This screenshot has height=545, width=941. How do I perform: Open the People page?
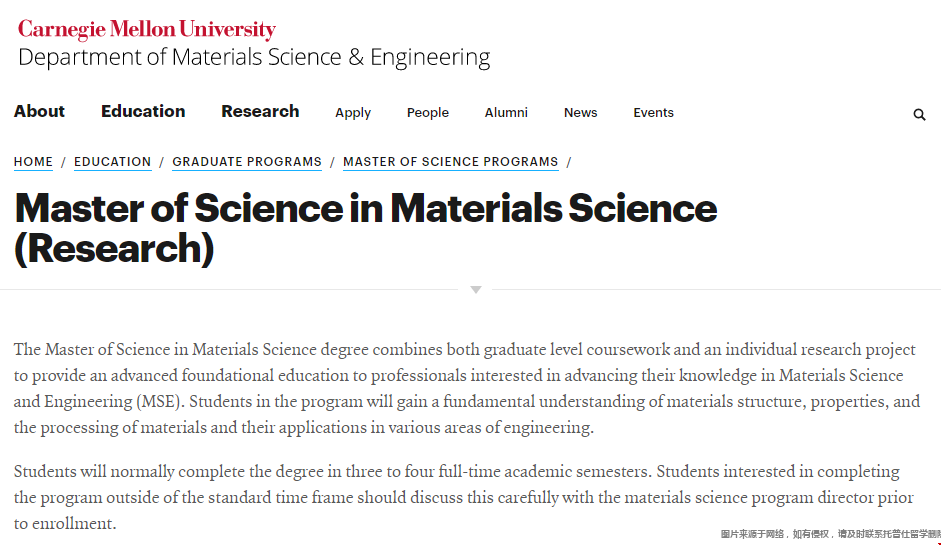coord(427,113)
